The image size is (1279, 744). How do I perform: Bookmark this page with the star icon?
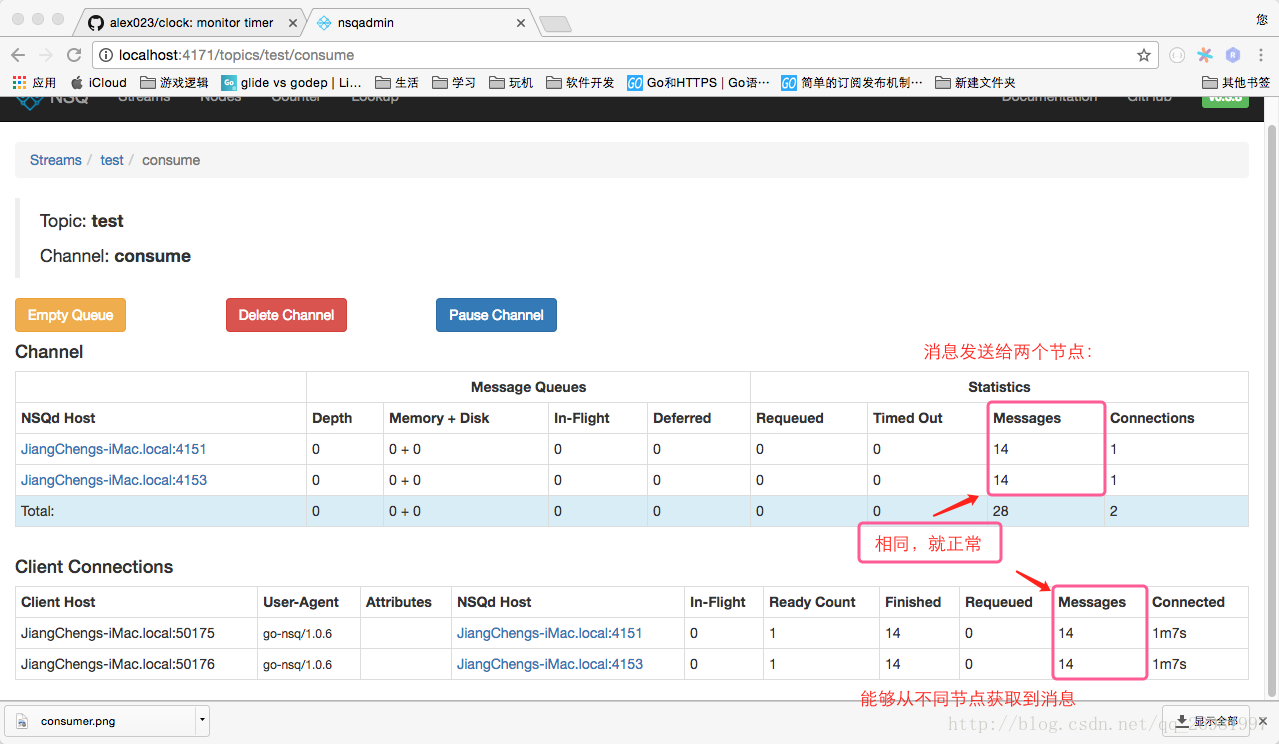point(1144,55)
